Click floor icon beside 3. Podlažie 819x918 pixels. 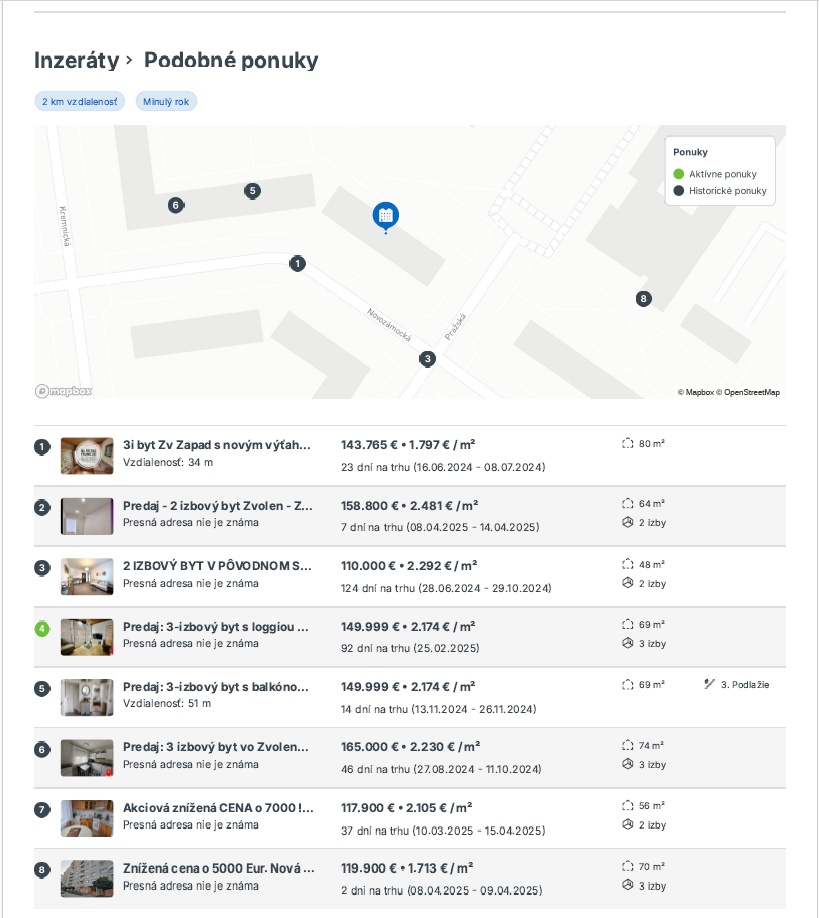710,684
